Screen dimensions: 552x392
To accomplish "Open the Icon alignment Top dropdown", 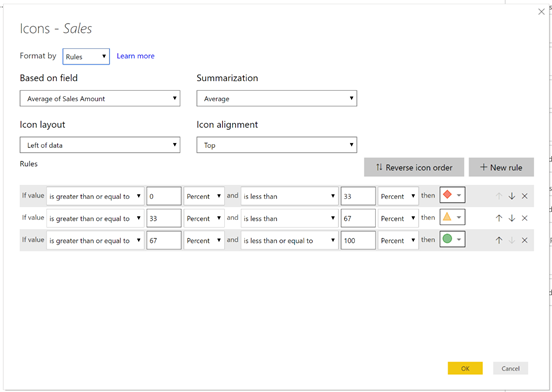I will tap(277, 145).
